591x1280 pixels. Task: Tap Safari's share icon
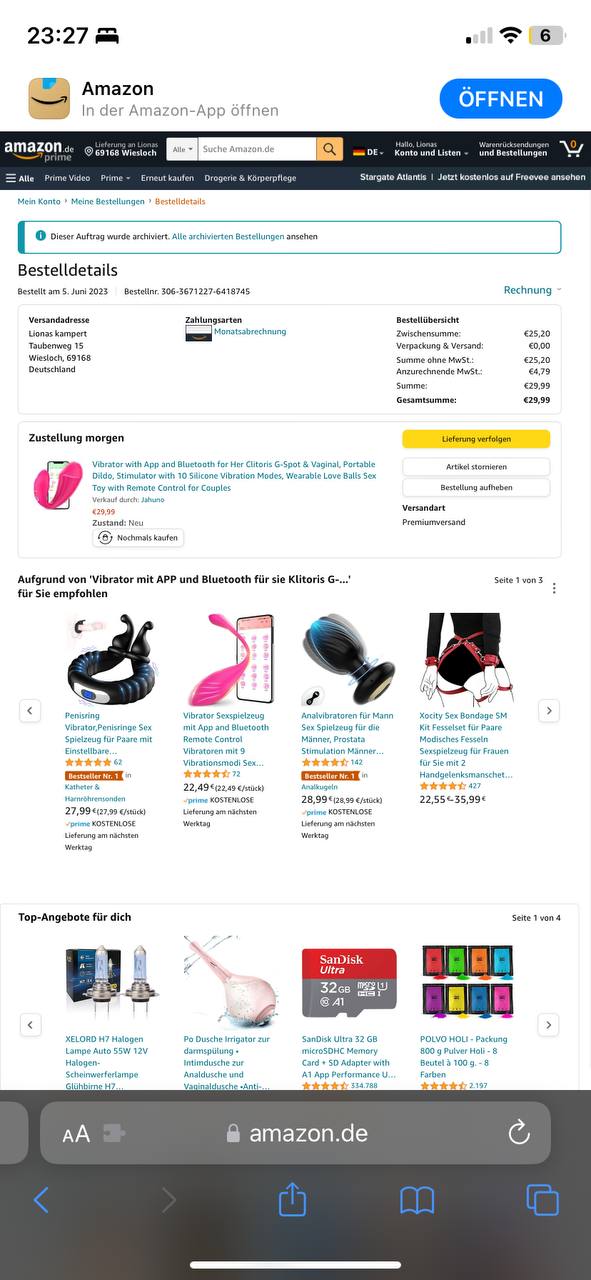click(292, 1198)
